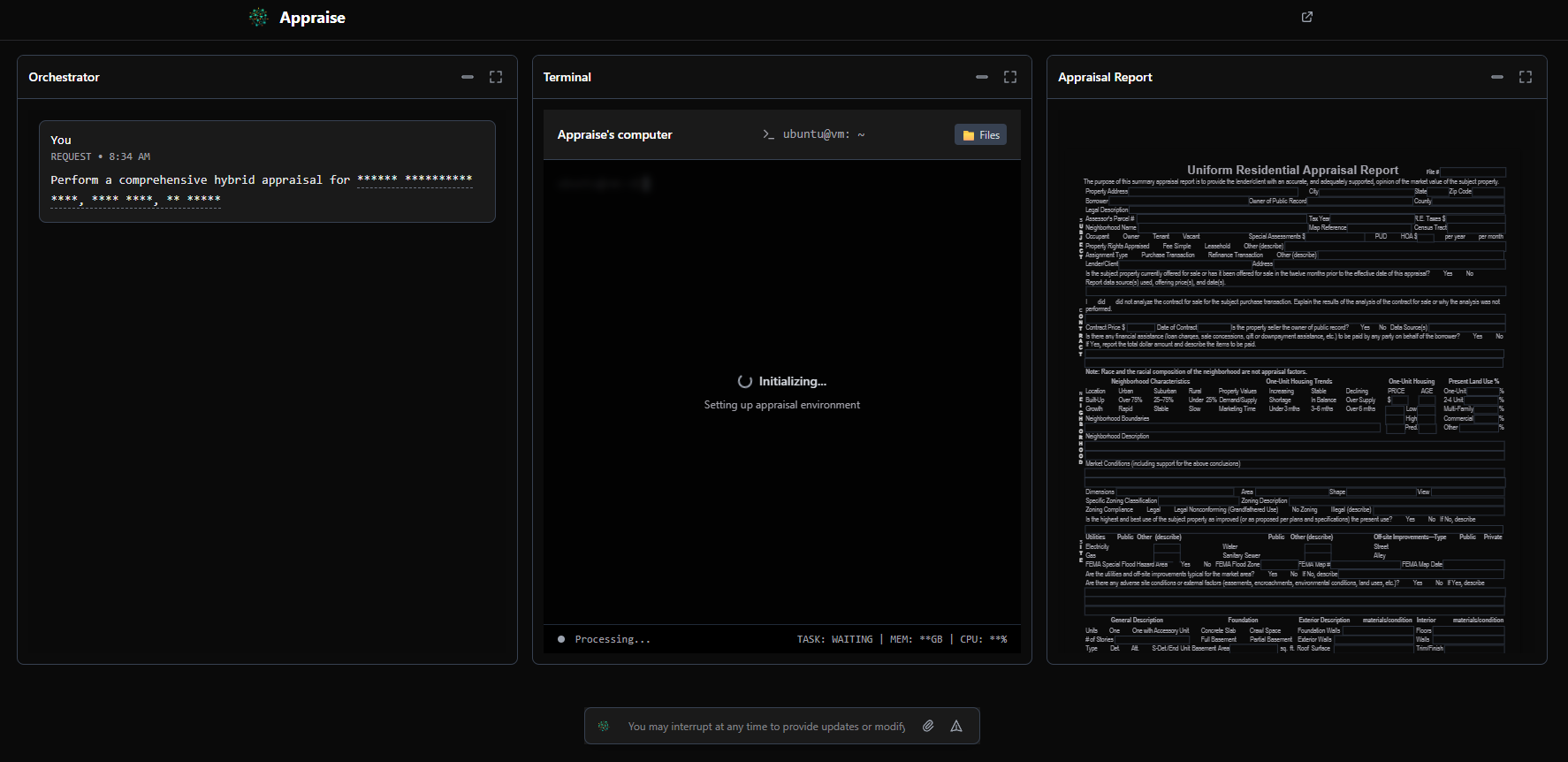Minimize the Orchestrator panel

[468, 77]
